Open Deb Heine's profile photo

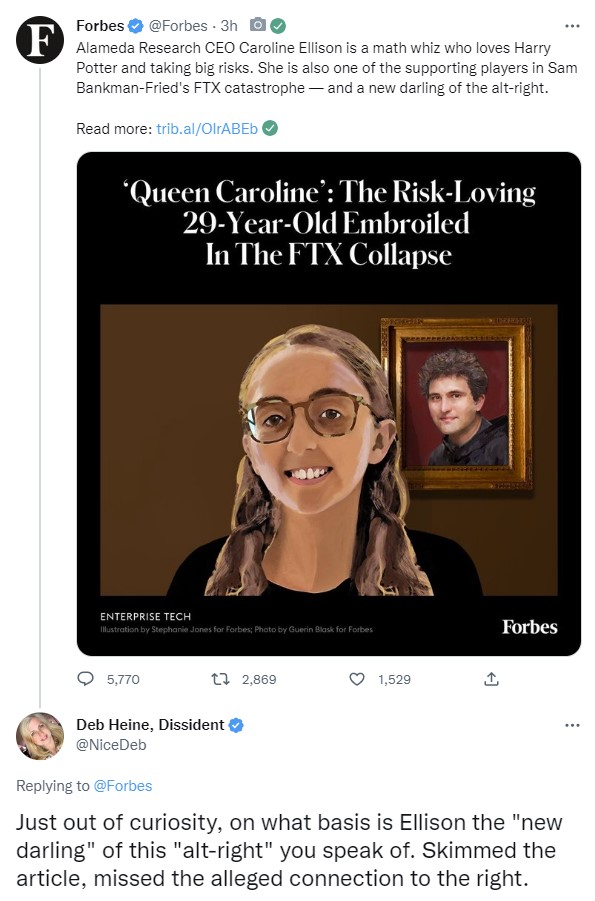click(x=40, y=736)
